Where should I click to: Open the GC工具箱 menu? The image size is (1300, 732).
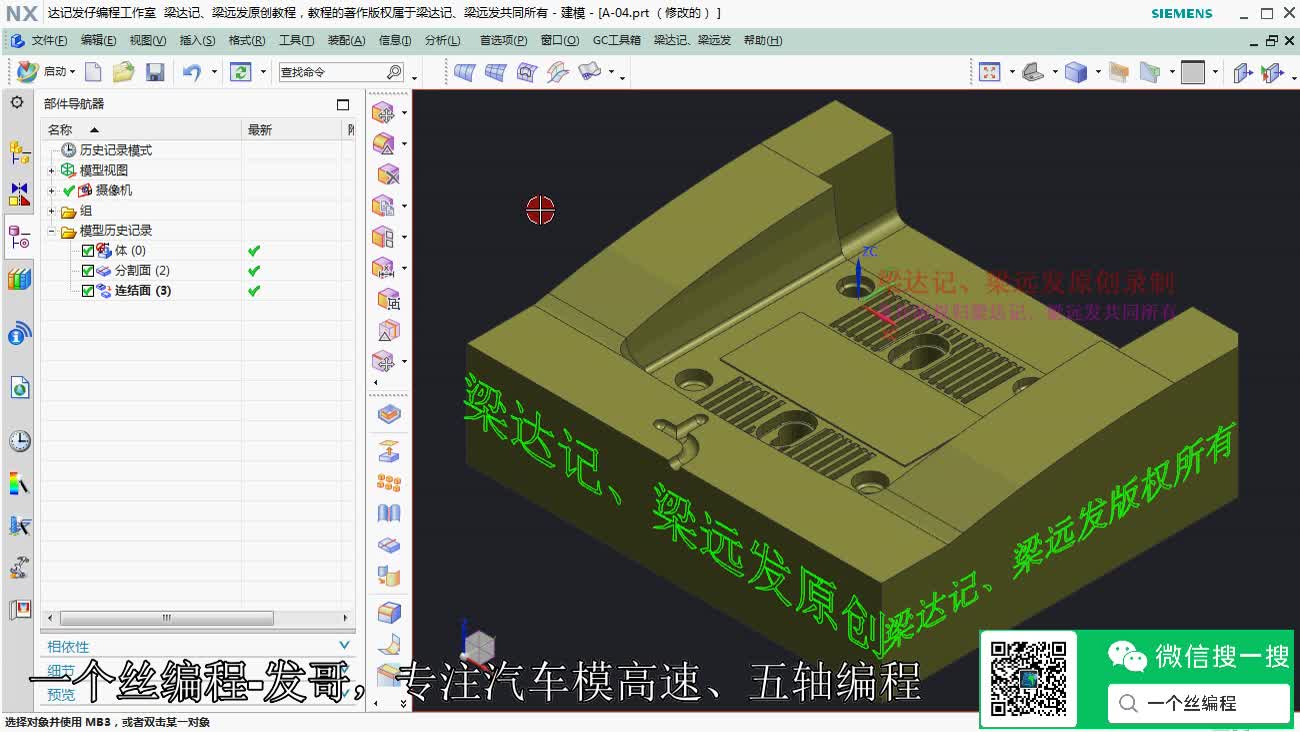[617, 40]
